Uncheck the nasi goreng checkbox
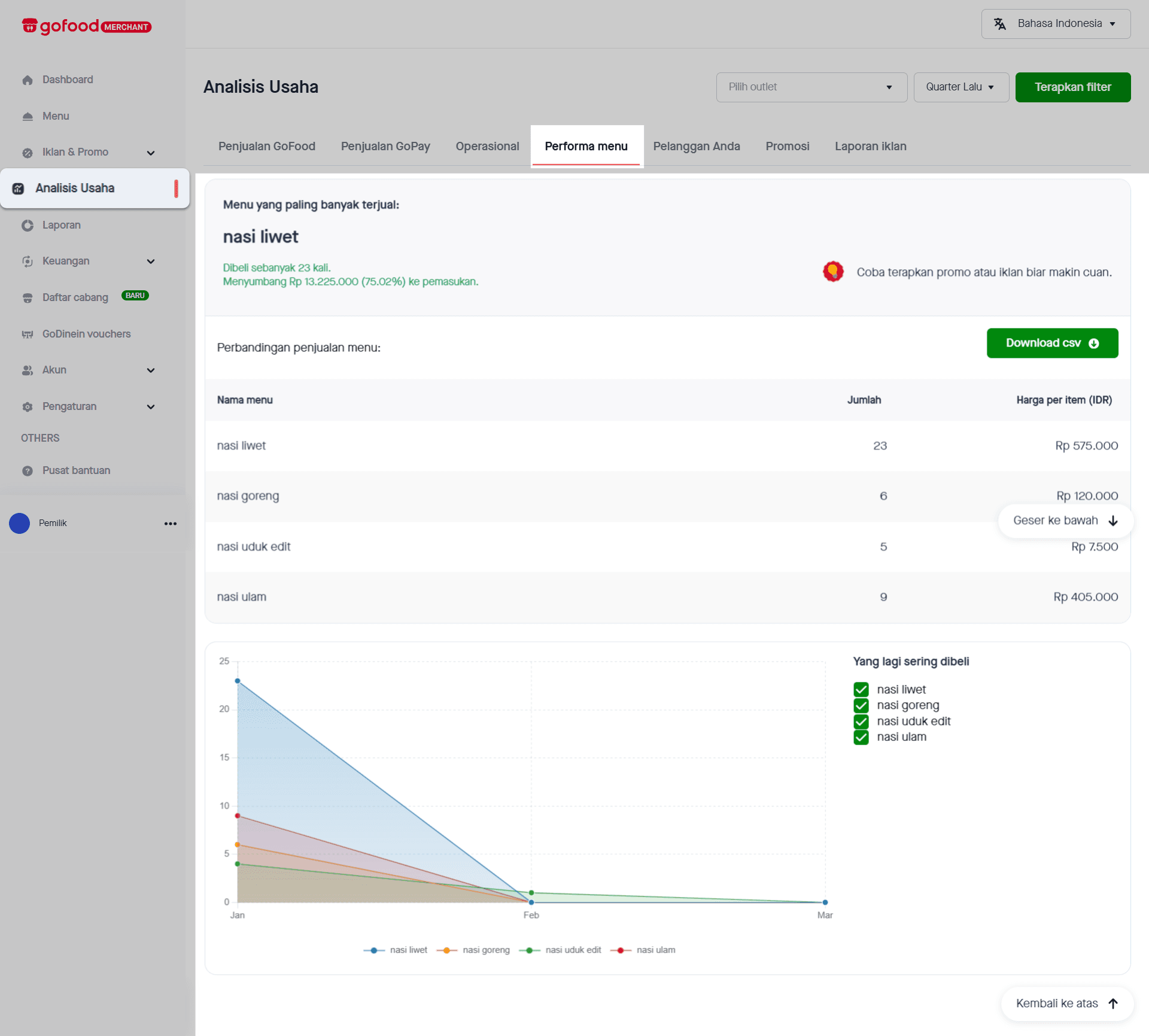 (861, 706)
